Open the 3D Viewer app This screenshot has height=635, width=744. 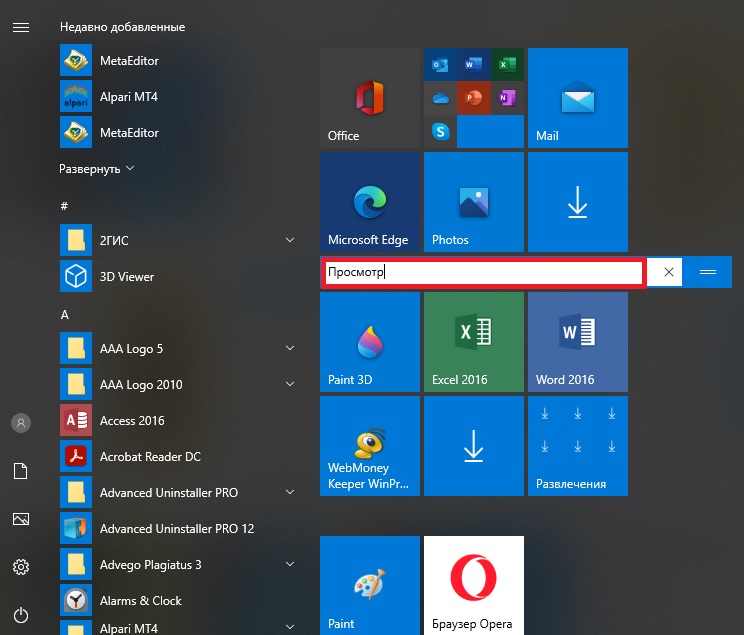(x=178, y=276)
